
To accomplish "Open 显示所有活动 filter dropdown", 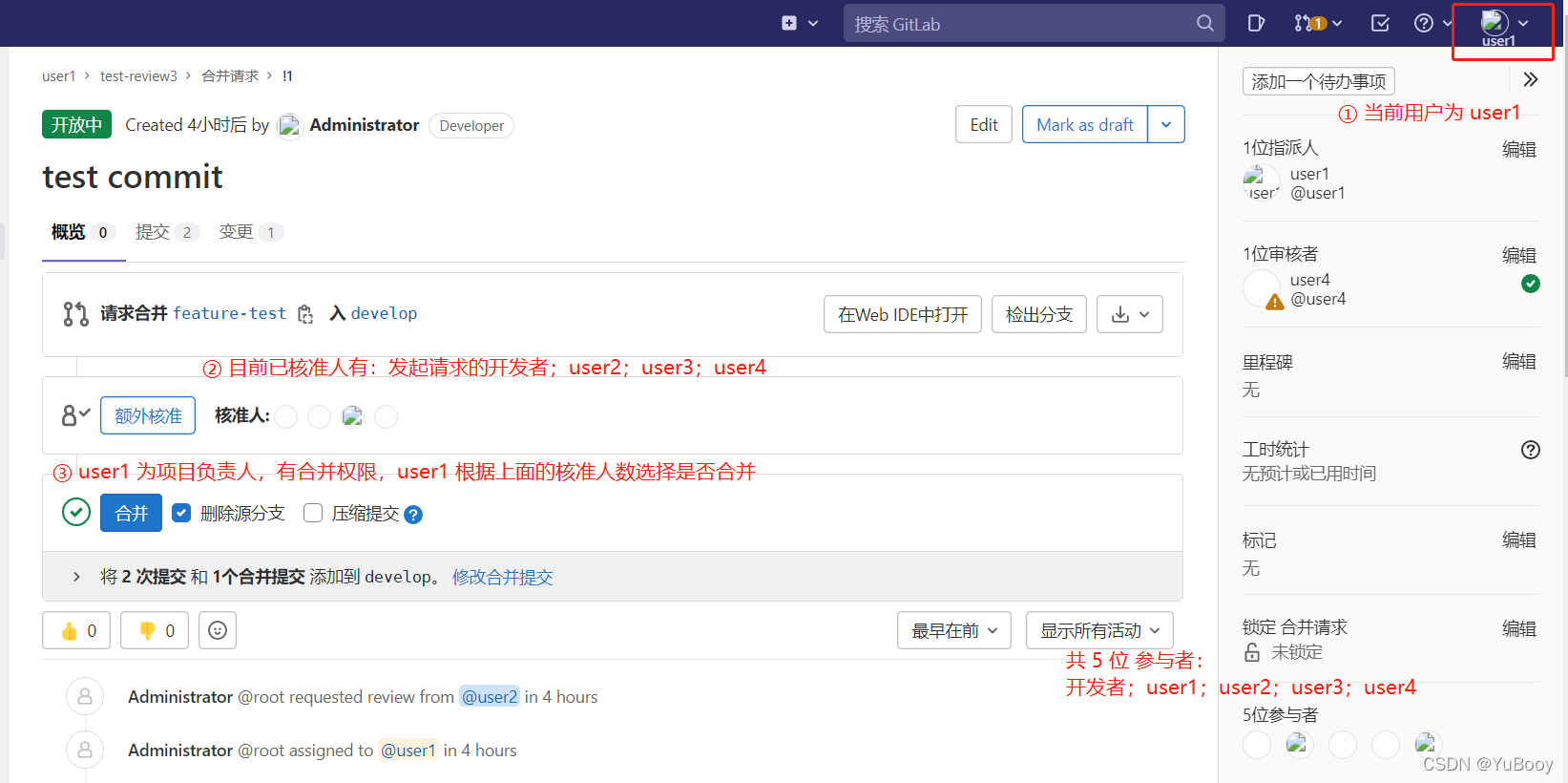I will (x=1099, y=630).
